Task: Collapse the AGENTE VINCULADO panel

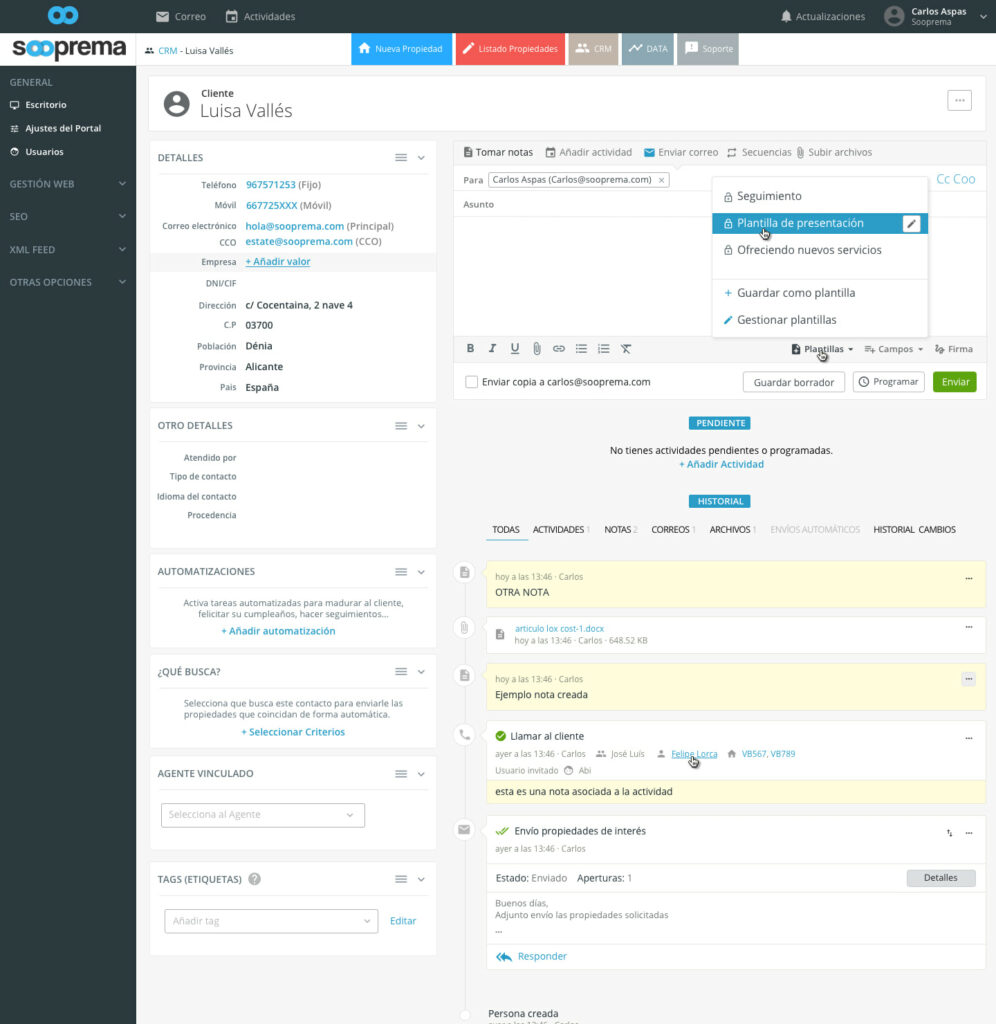Action: coord(421,774)
